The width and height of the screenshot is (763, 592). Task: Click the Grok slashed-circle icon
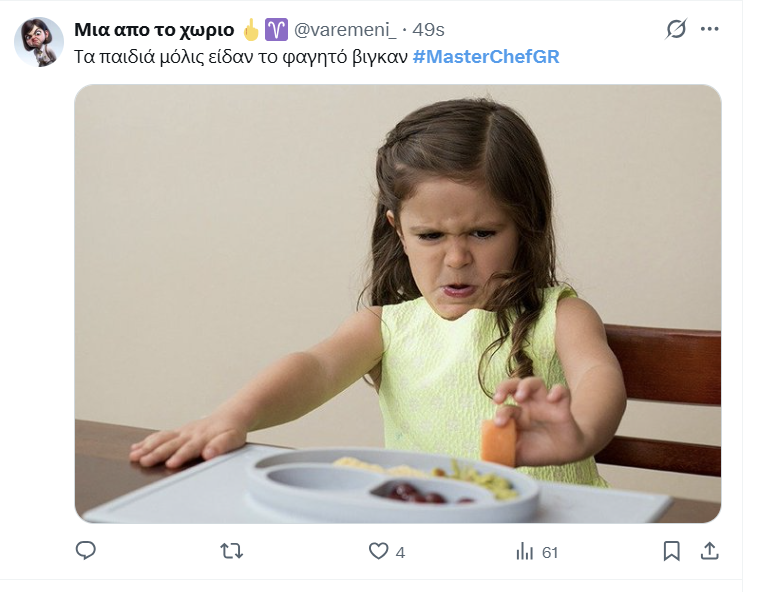[677, 29]
